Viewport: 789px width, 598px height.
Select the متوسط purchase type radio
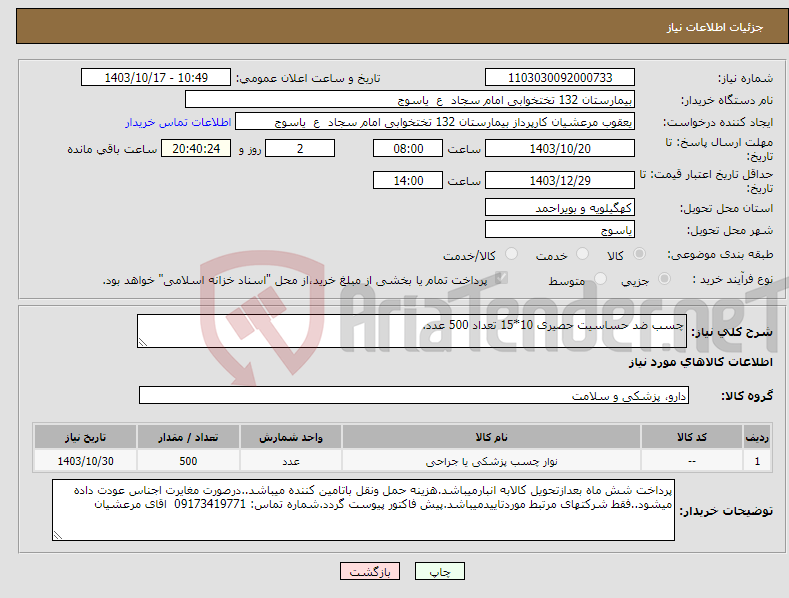600,279
